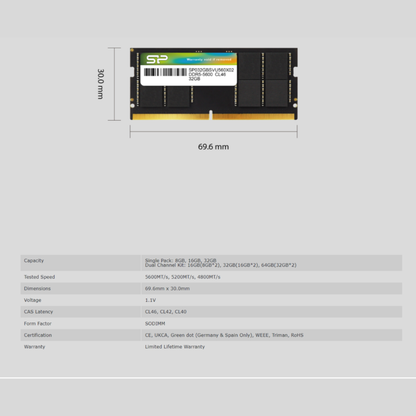The width and height of the screenshot is (416, 416).
Task: Click the 'Form Factor' row label
Action: point(37,323)
